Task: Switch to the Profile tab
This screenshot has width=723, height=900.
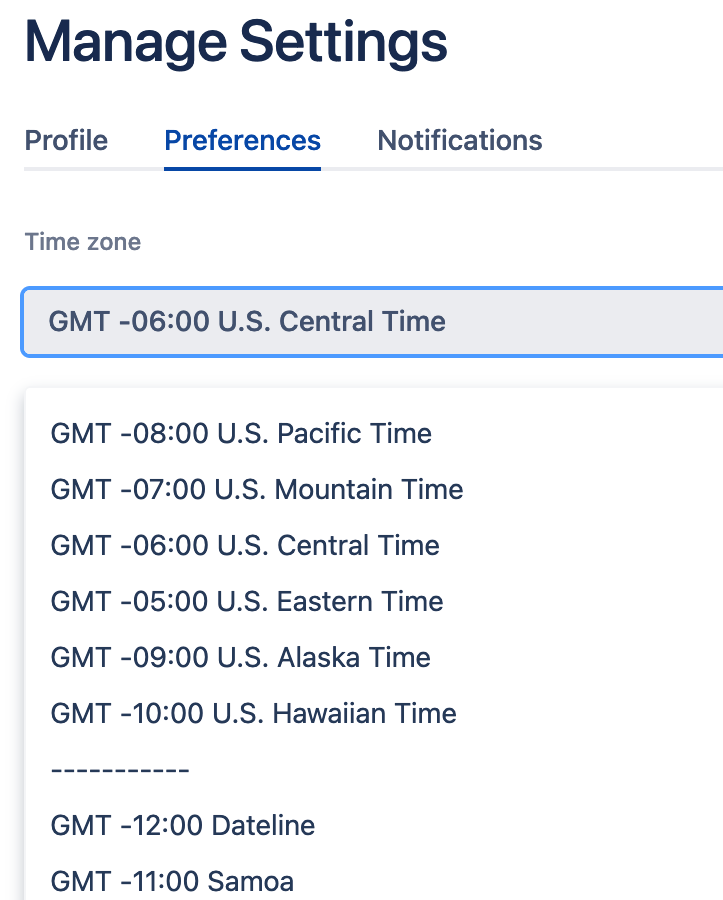Action: [66, 141]
